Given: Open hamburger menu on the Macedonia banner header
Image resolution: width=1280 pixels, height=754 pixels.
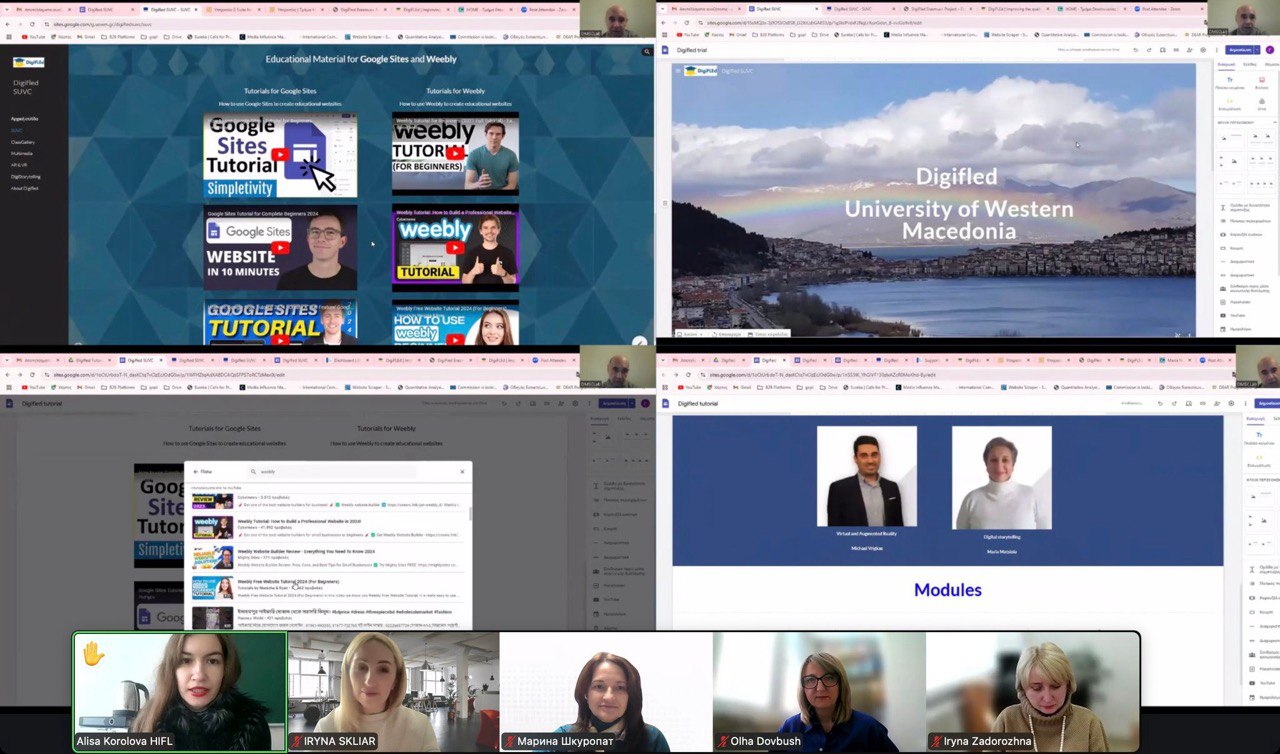Looking at the screenshot, I should coord(678,71).
